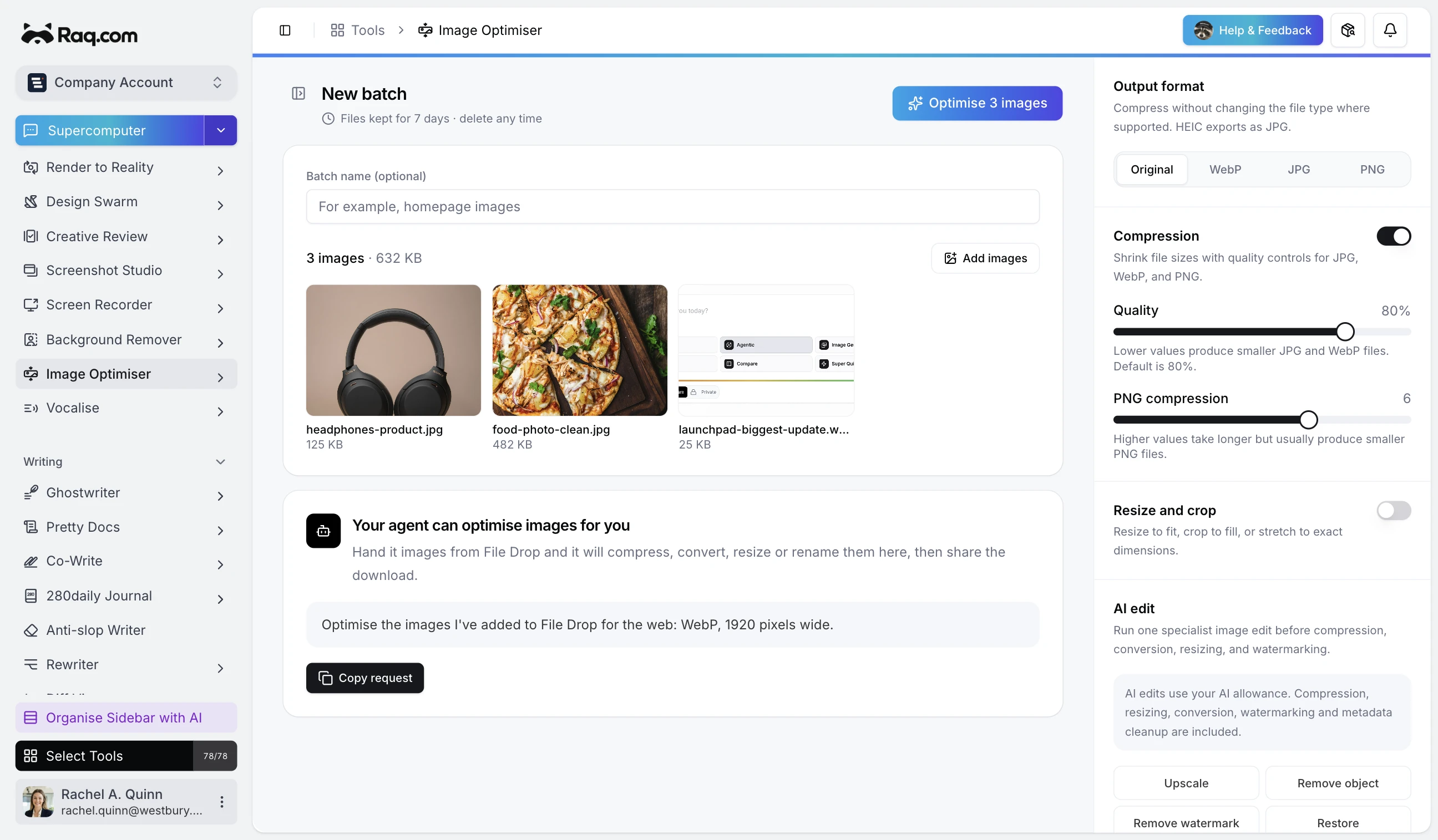Screen dimensions: 1438x840
Task: Expand the Co-Write chevron
Action: coord(221,564)
